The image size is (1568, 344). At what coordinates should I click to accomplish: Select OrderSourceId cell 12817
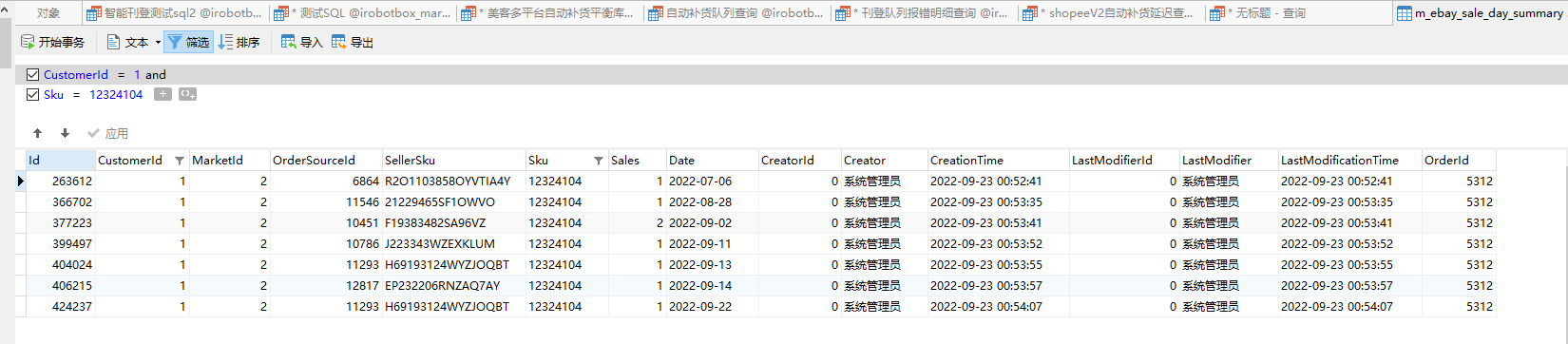tap(326, 285)
